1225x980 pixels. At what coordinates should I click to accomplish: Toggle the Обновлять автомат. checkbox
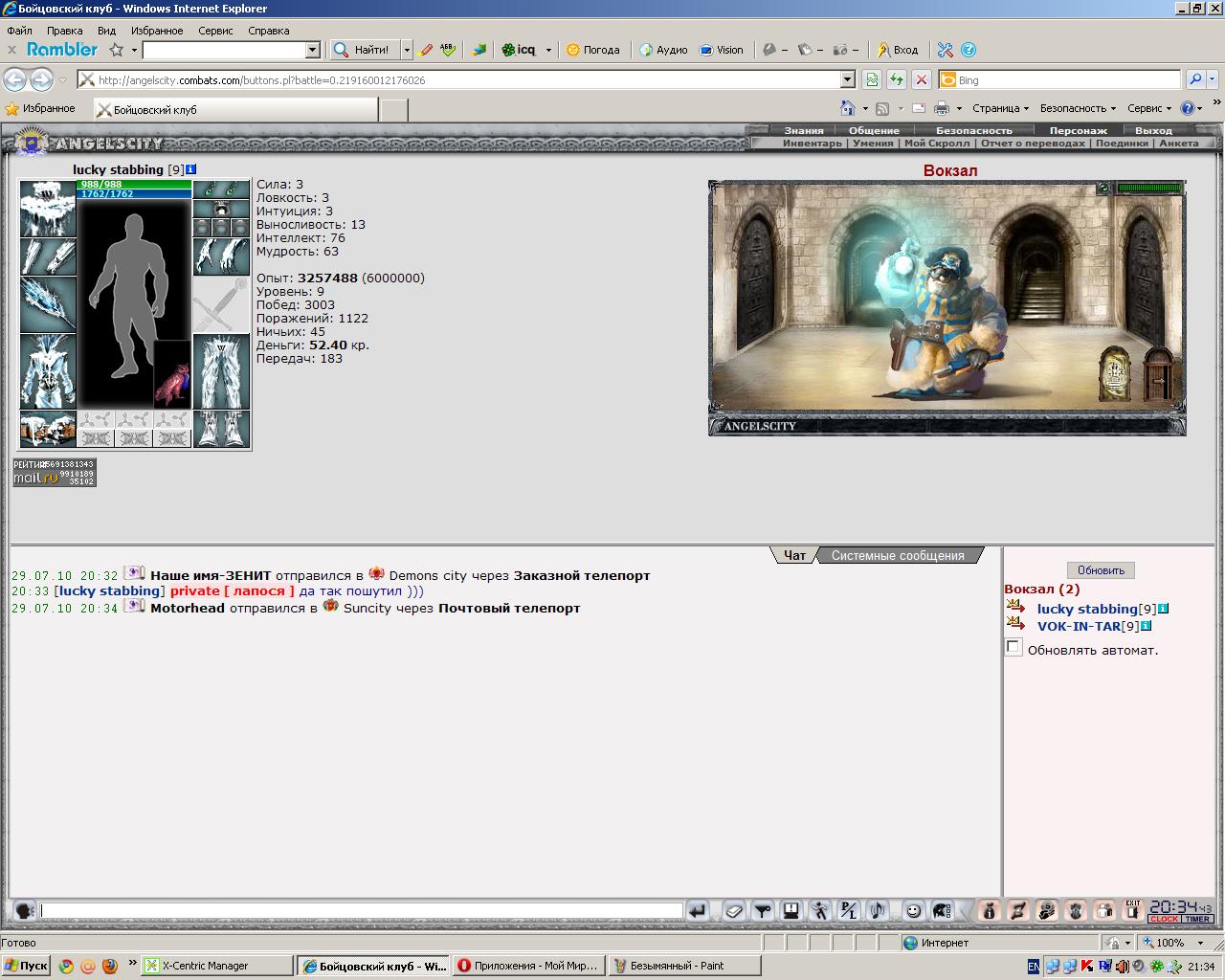(x=1013, y=648)
